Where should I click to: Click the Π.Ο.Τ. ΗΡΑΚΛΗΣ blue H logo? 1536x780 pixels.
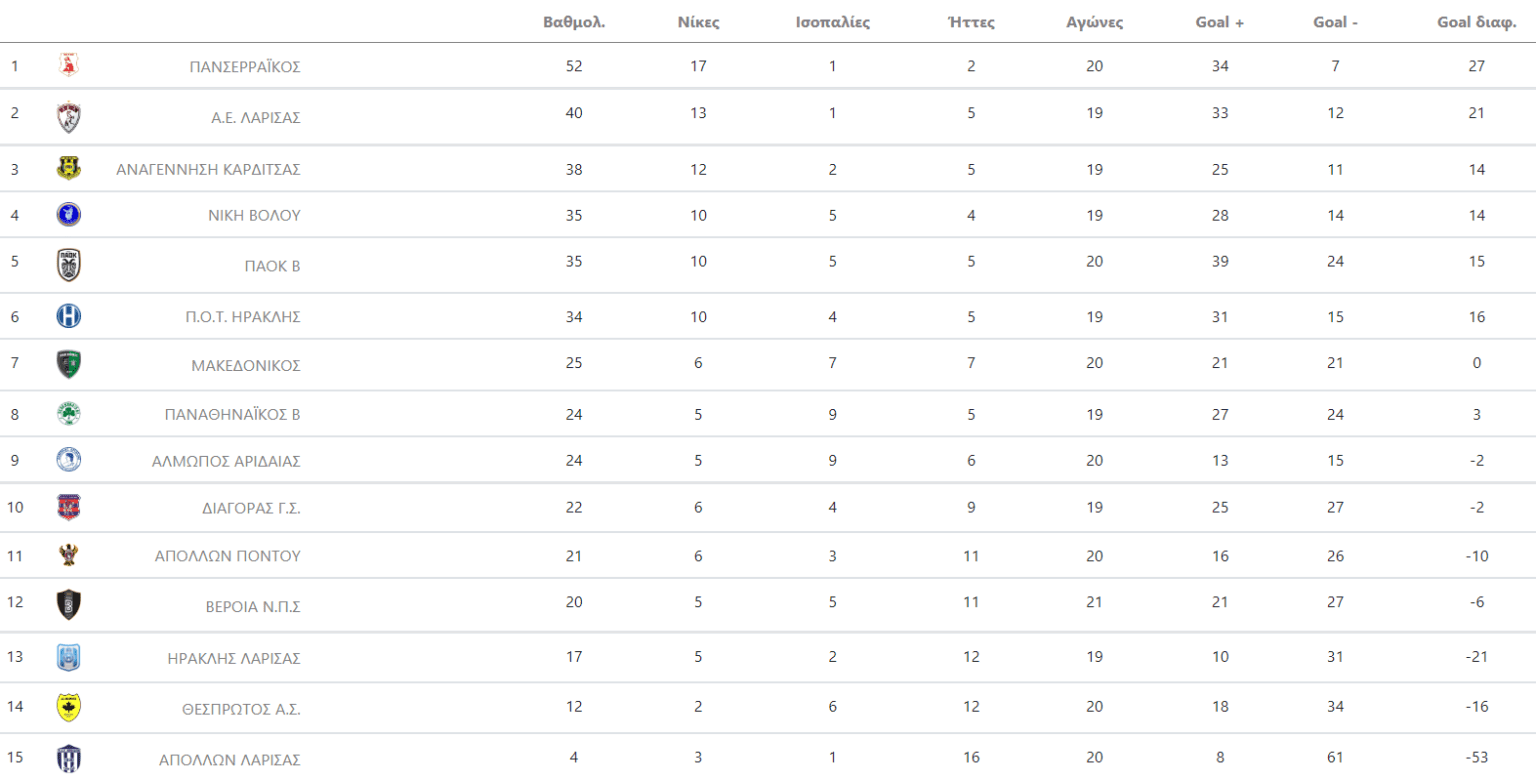point(69,316)
